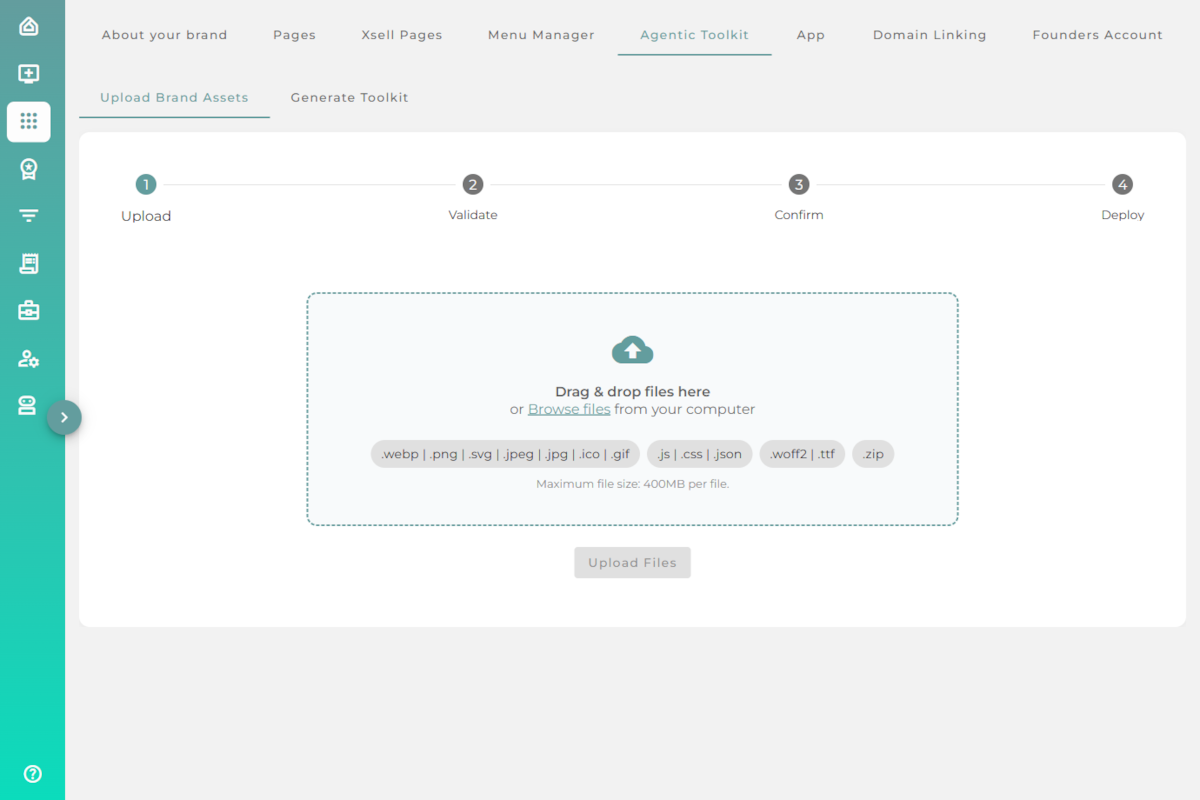This screenshot has height=800, width=1200.
Task: Switch to Domain Linking tab
Action: click(x=930, y=35)
